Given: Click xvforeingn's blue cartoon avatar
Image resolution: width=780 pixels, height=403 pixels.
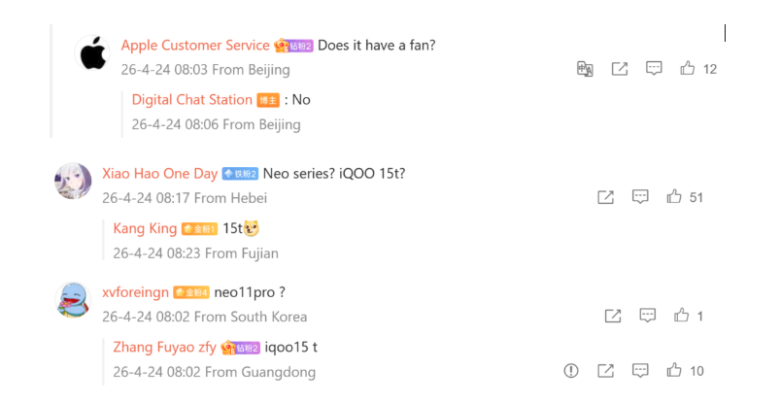Looking at the screenshot, I should (73, 300).
